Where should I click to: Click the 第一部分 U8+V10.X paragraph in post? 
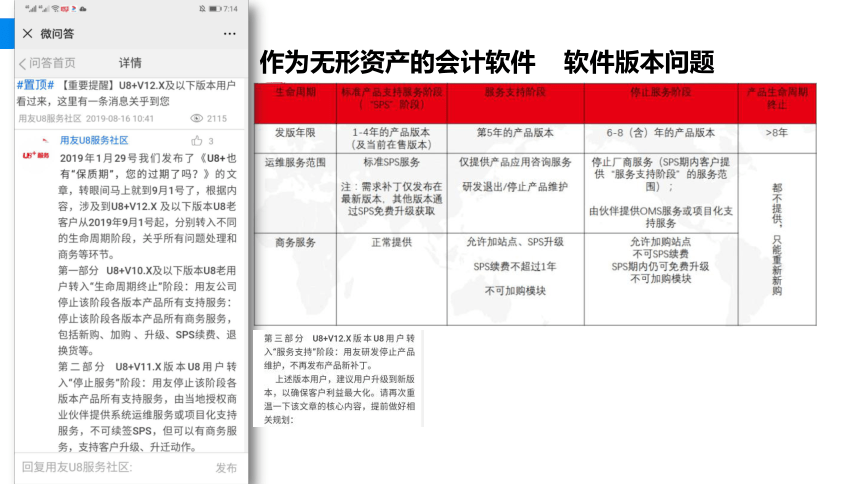point(147,310)
